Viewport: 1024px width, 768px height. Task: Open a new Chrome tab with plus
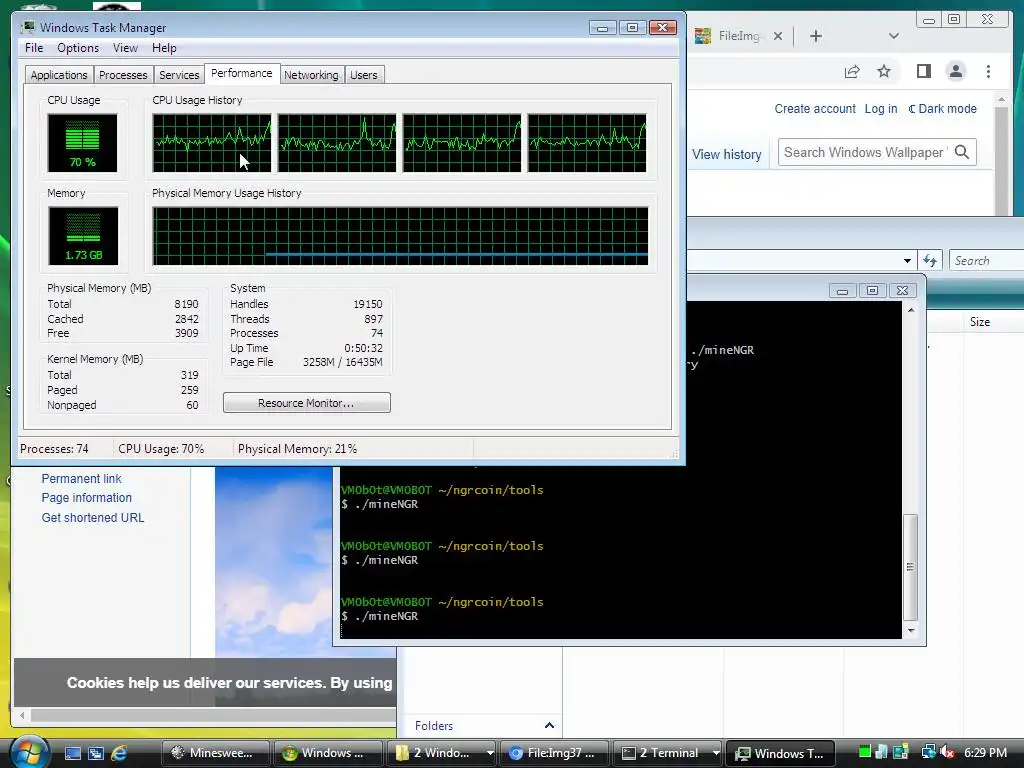point(816,36)
